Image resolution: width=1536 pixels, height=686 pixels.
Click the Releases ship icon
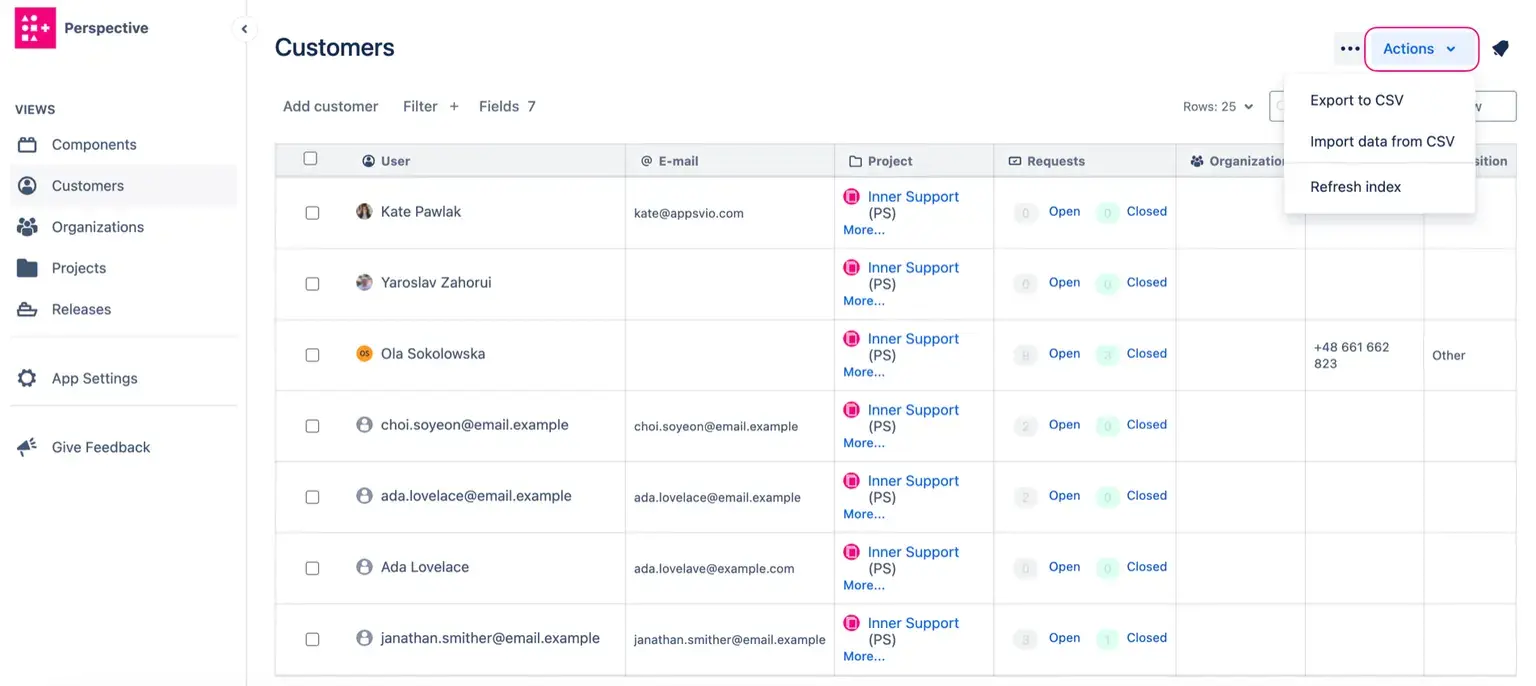pos(27,309)
